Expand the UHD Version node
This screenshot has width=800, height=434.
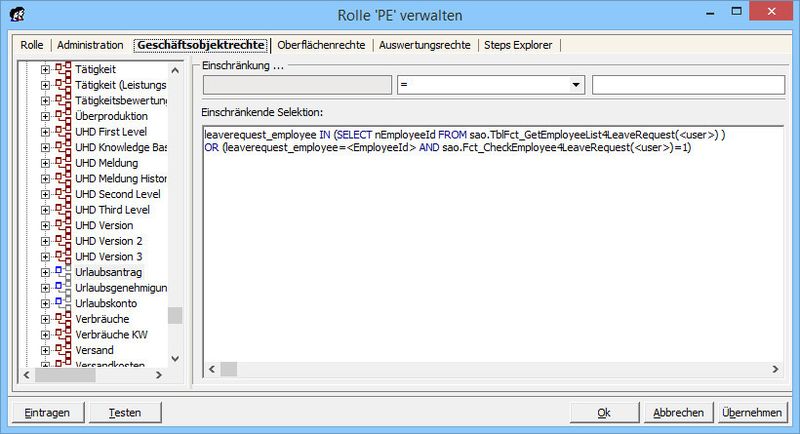(45, 225)
